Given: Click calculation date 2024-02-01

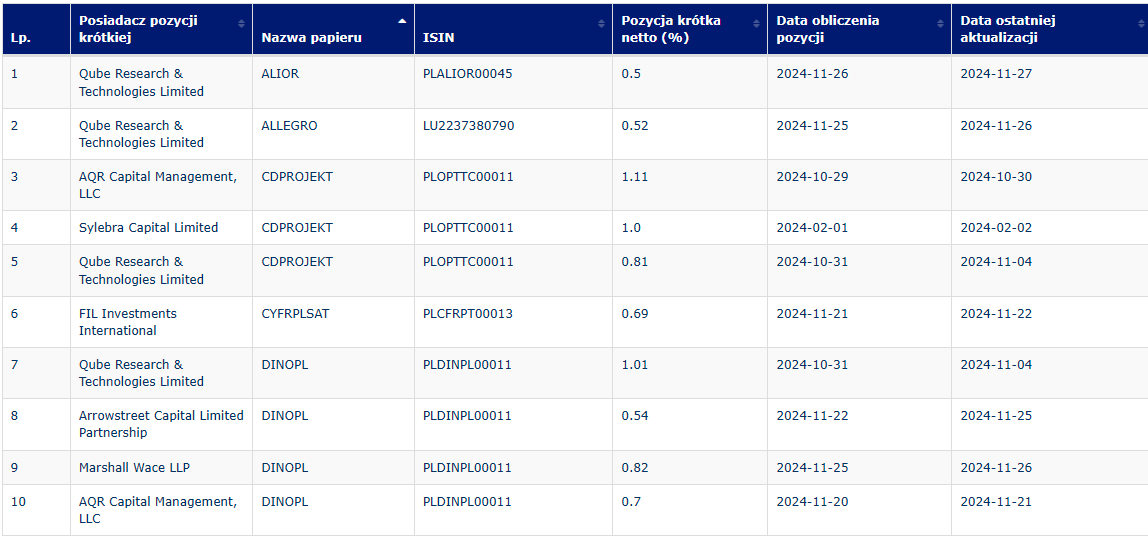Looking at the screenshot, I should [x=813, y=228].
